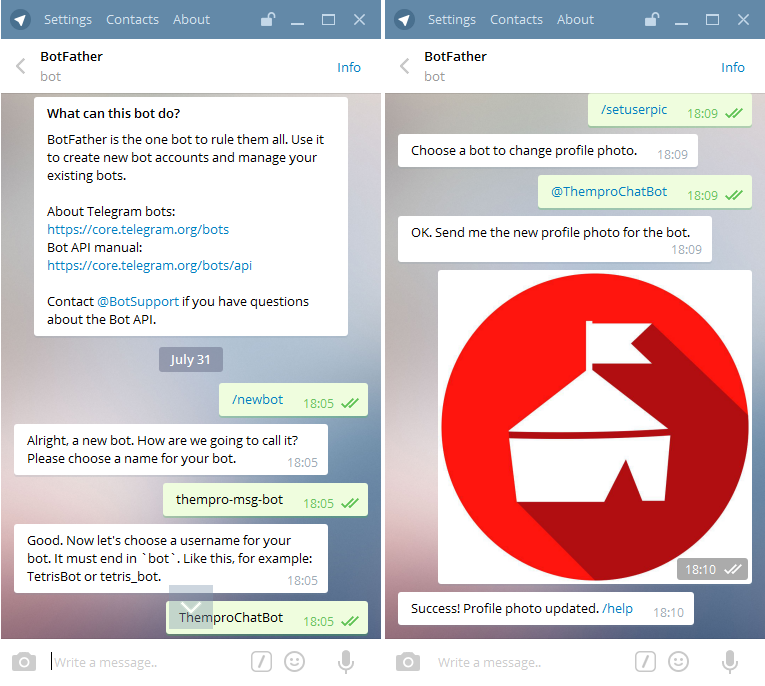Click 'Alright, a new bot' message

click(x=171, y=449)
